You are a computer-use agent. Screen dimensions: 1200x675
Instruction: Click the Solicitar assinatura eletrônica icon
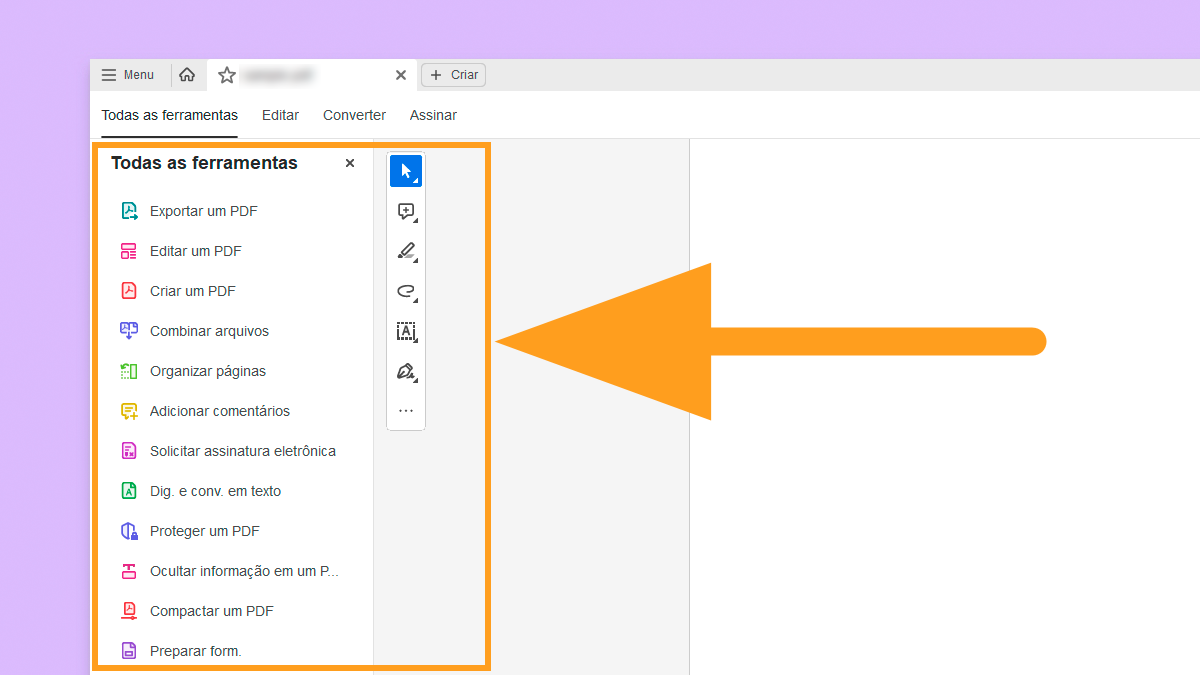click(129, 451)
